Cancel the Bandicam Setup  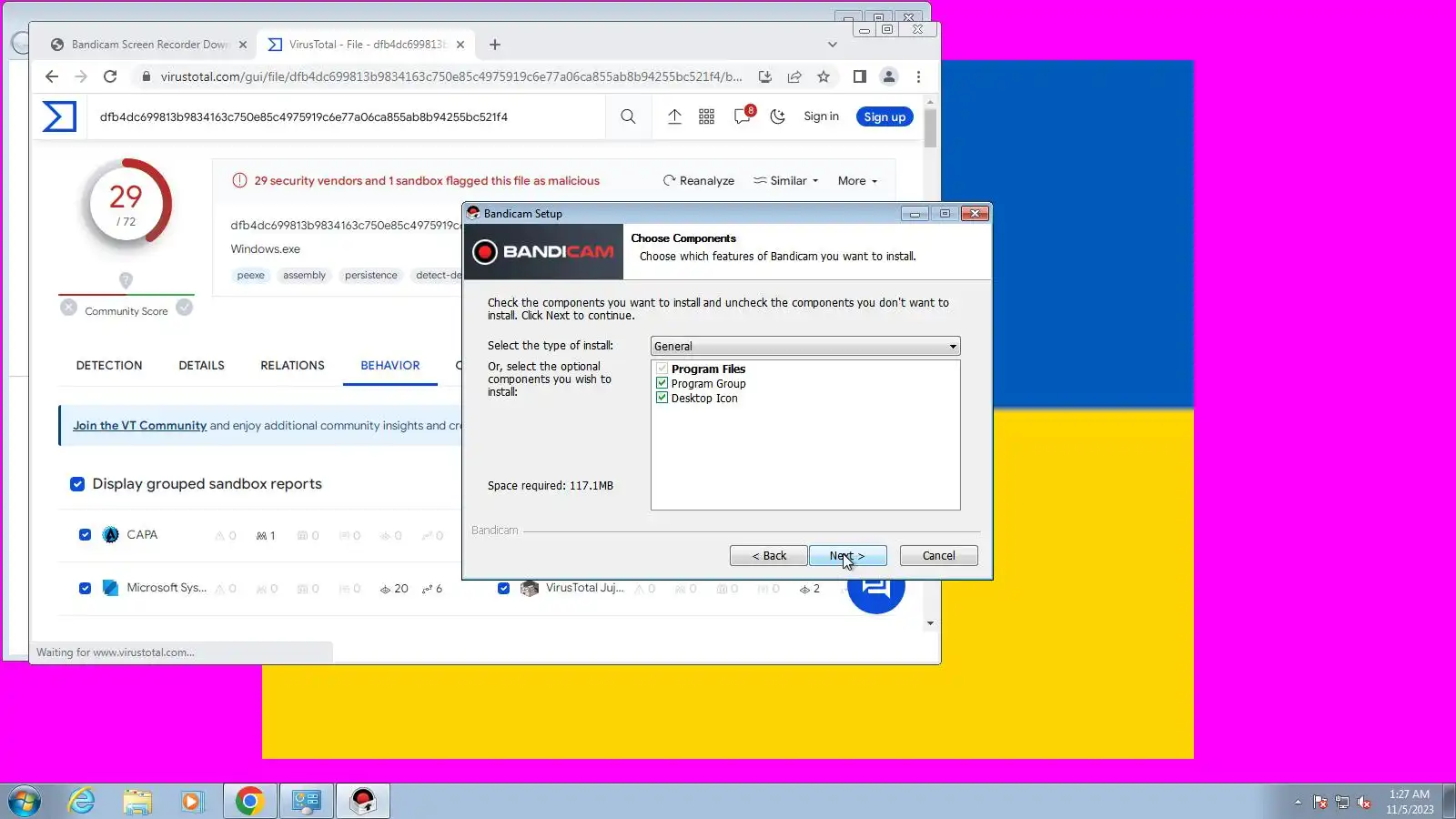(x=938, y=556)
